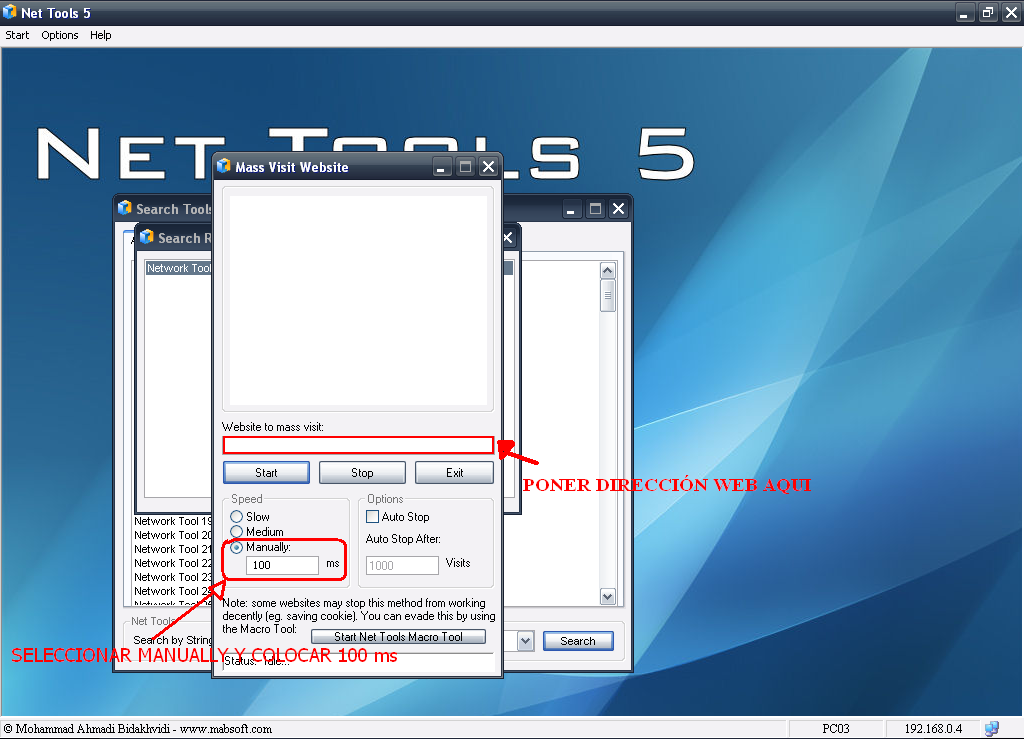This screenshot has width=1024, height=739.
Task: Minimize the main Net Tools 5 window
Action: click(x=964, y=12)
